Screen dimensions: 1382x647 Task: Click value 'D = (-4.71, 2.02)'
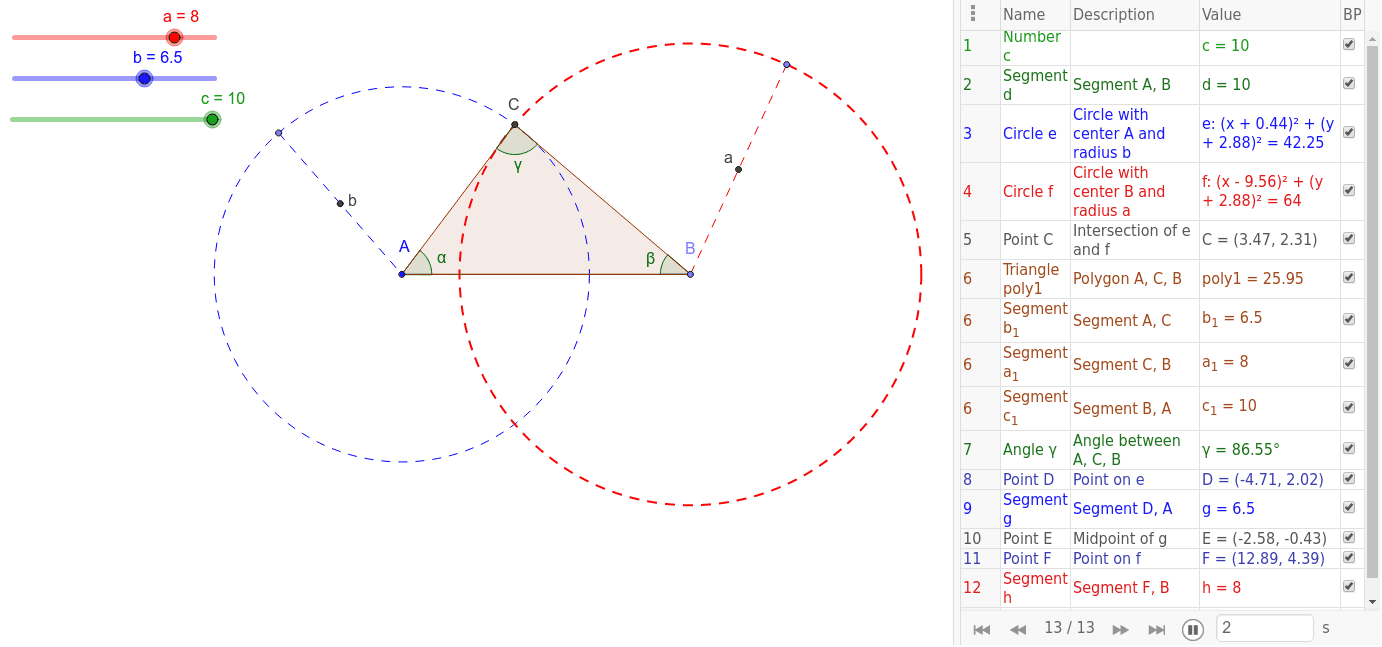(1263, 480)
